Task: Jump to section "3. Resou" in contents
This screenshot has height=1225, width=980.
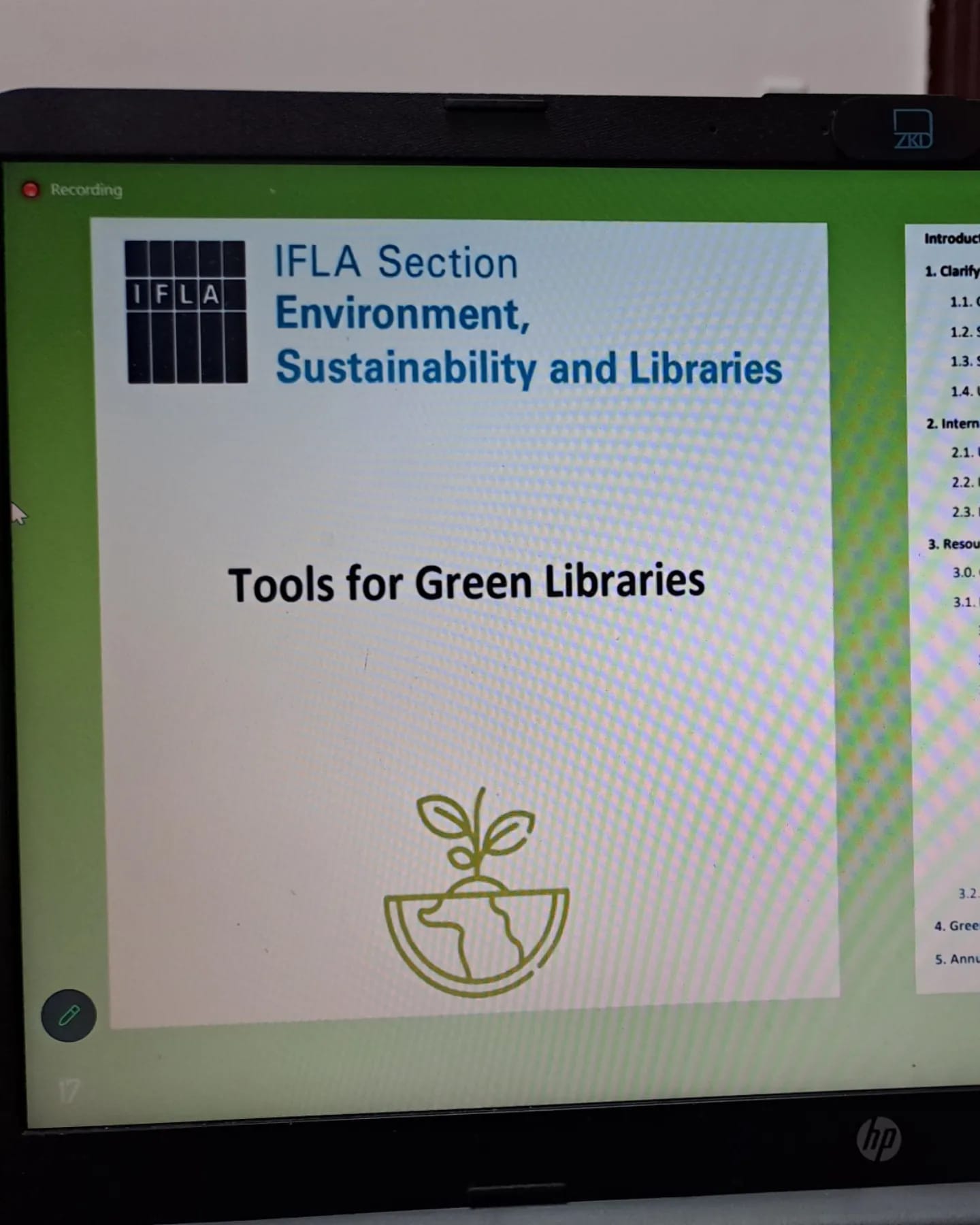Action: (953, 544)
